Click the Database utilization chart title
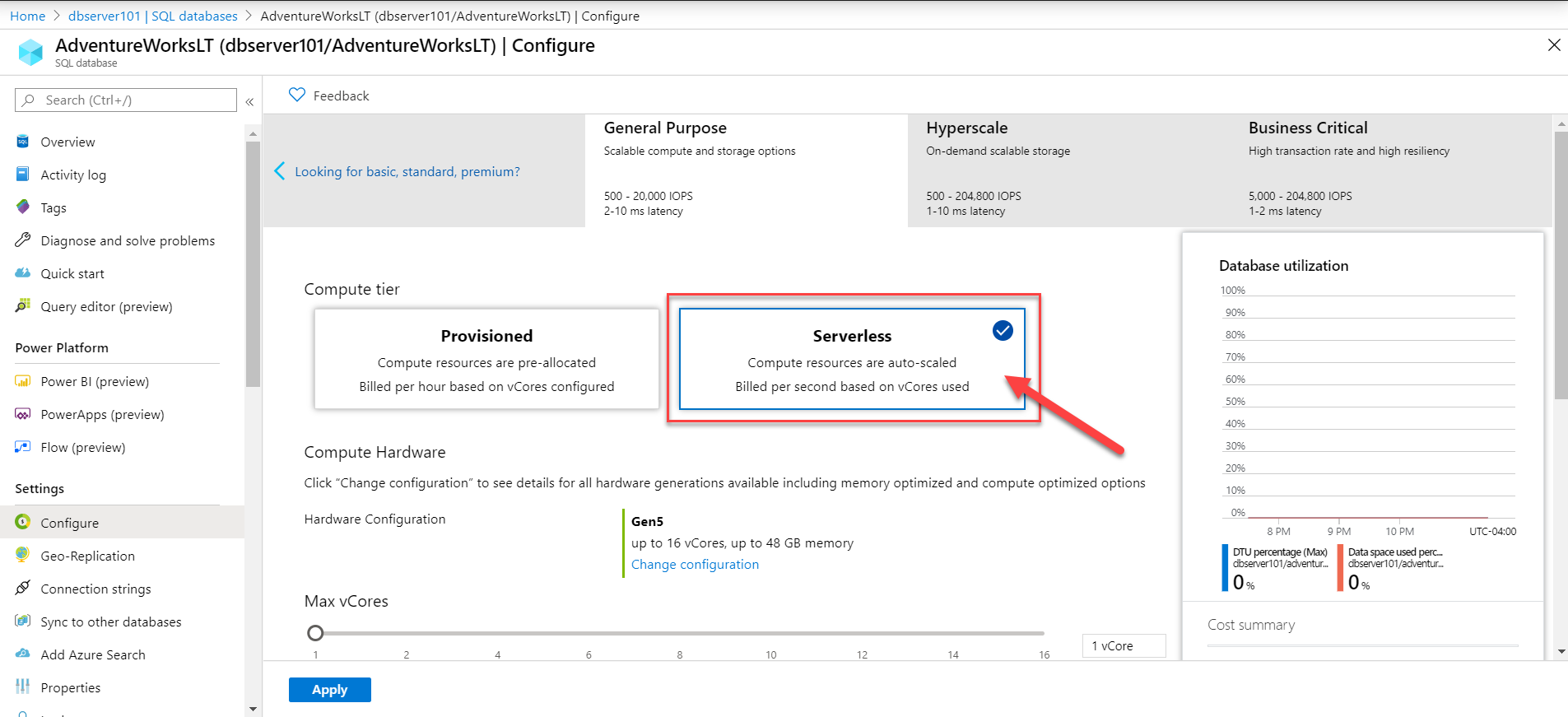Image resolution: width=1568 pixels, height=717 pixels. [1284, 266]
